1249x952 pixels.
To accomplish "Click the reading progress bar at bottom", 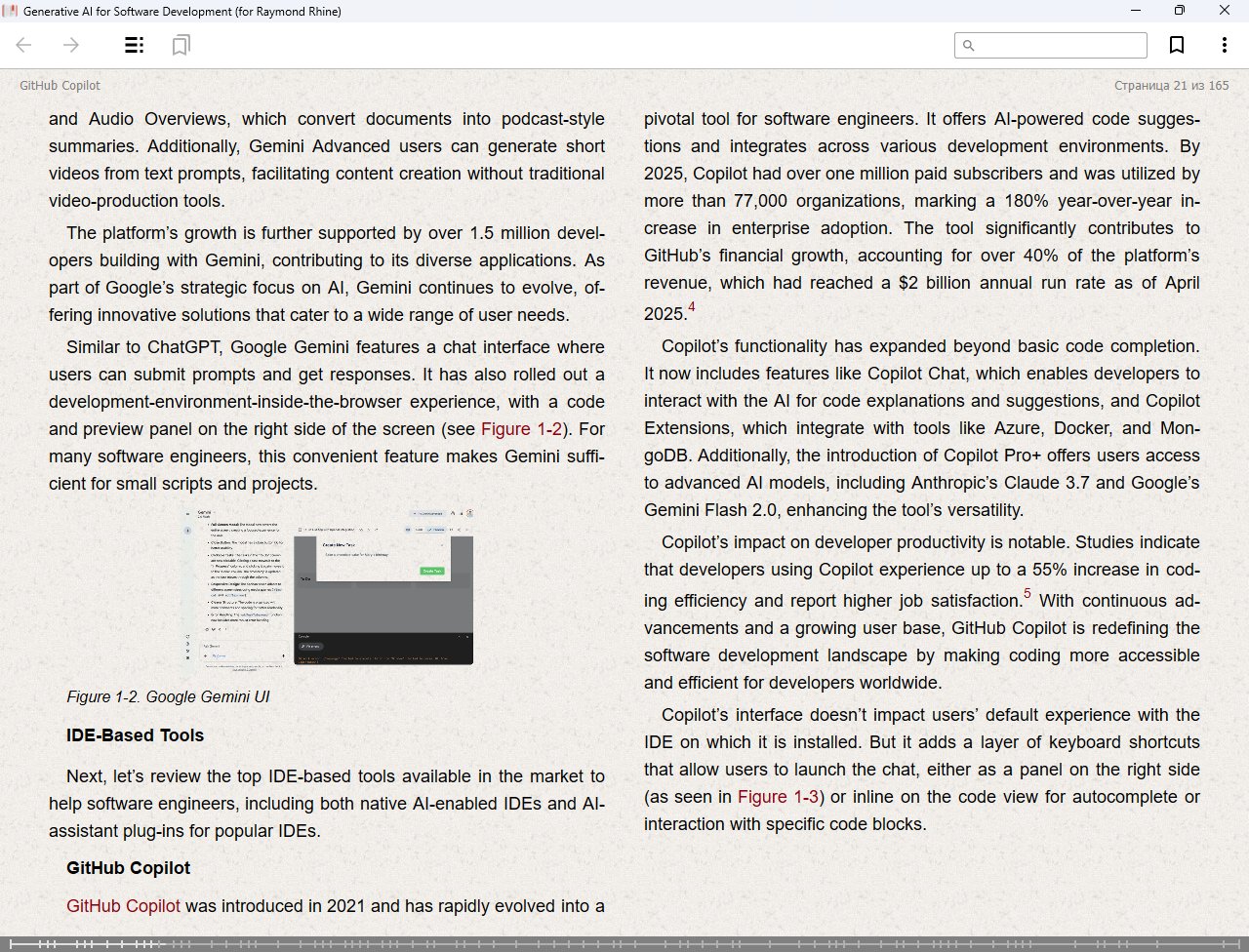I will click(624, 944).
